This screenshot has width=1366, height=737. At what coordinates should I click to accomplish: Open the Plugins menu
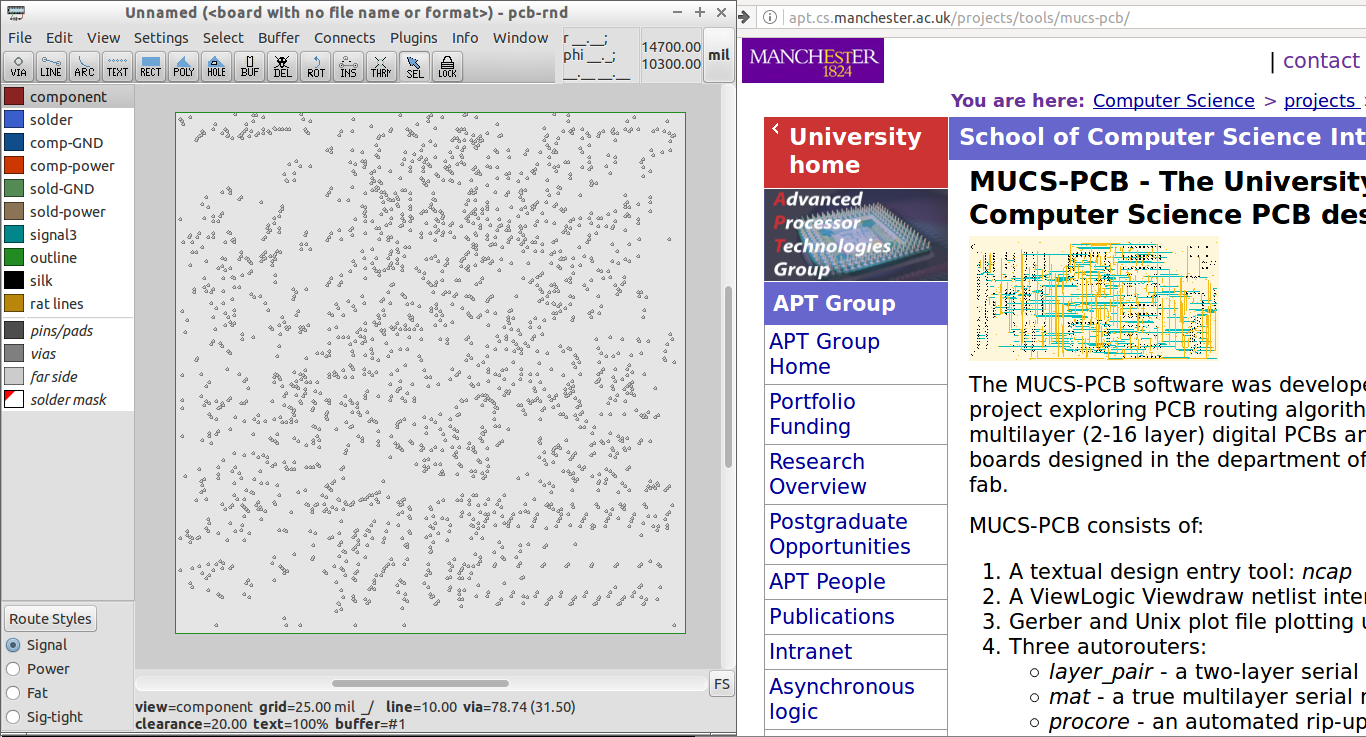(x=414, y=38)
